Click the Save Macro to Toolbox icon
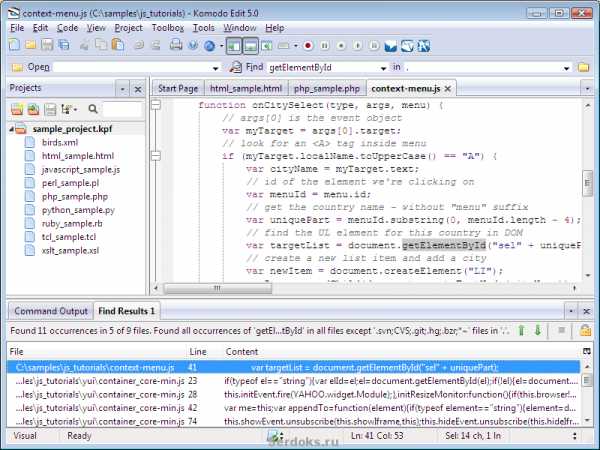600x450 pixels. click(x=374, y=46)
